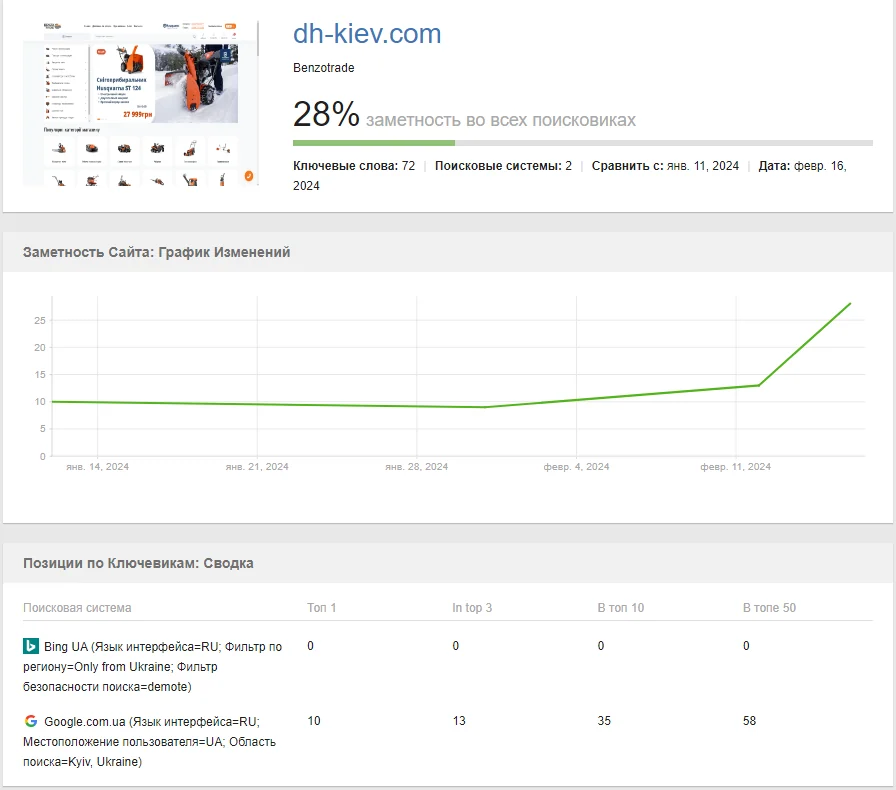Click the 'заметность во всех поисковиках' caption
This screenshot has height=790, width=896.
tap(501, 120)
